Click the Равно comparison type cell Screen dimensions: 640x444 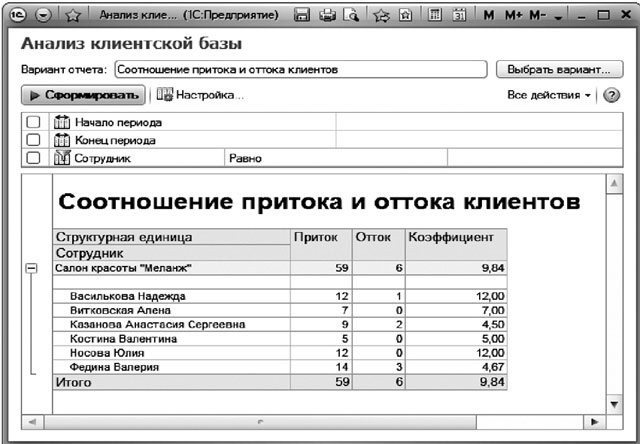(x=336, y=158)
